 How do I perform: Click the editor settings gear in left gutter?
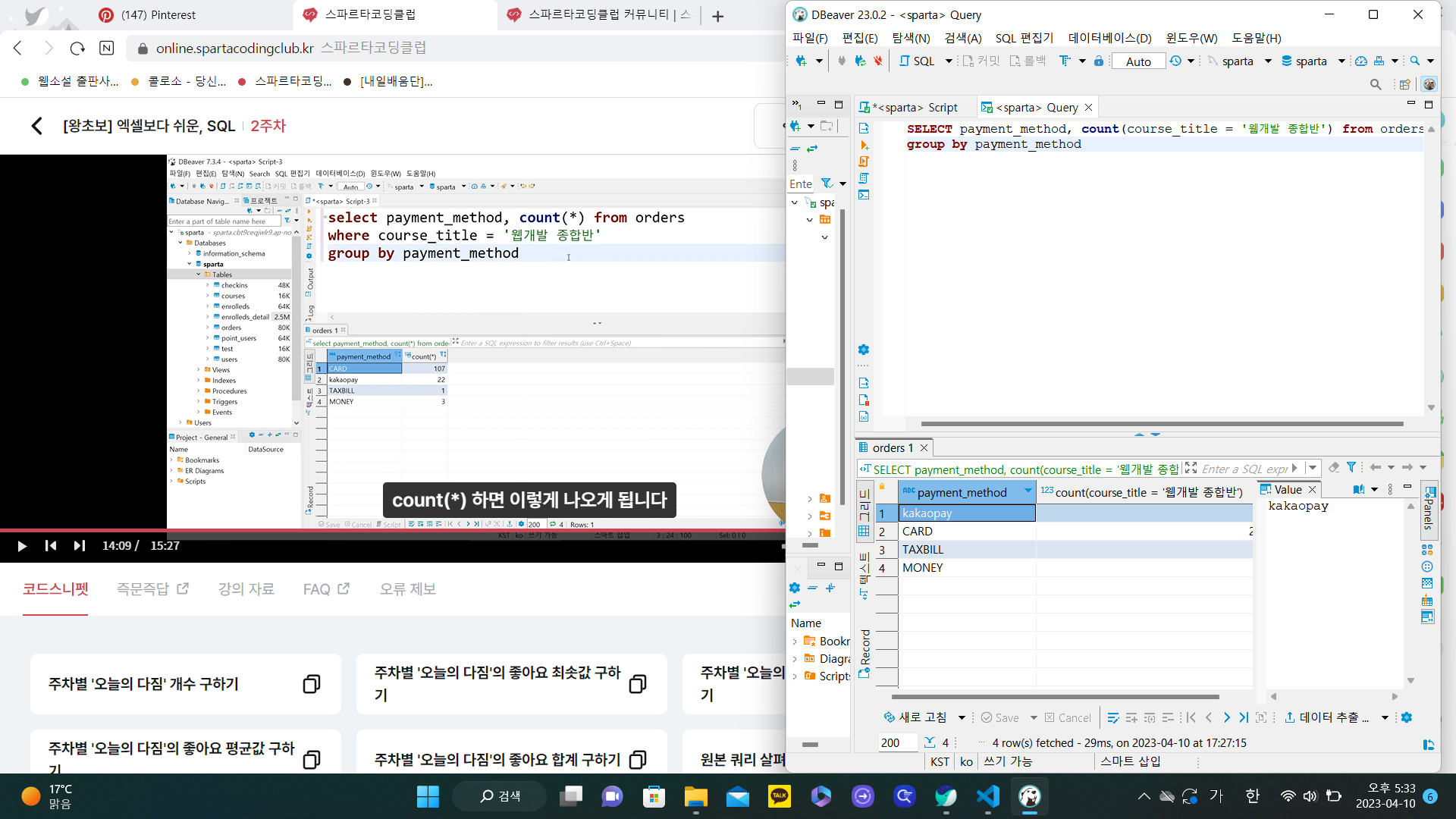(x=864, y=350)
